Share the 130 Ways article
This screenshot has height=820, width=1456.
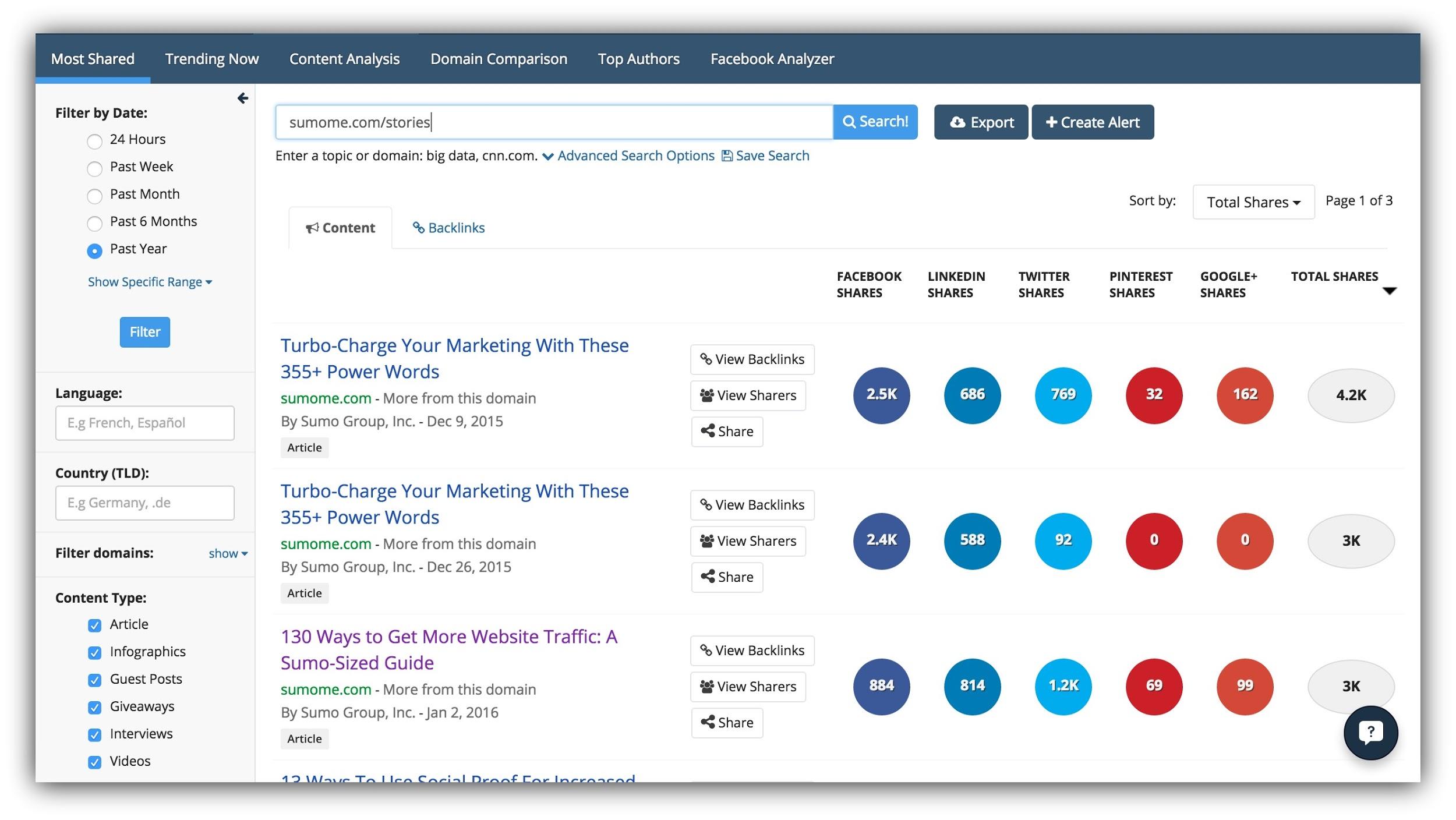click(727, 723)
